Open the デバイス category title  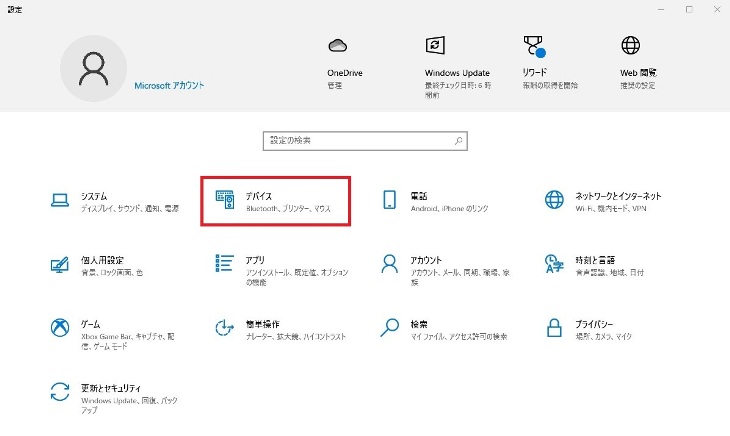coord(259,196)
